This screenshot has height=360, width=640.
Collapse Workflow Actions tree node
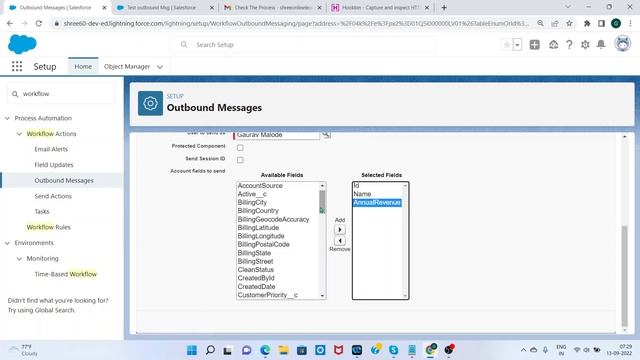click(x=19, y=134)
